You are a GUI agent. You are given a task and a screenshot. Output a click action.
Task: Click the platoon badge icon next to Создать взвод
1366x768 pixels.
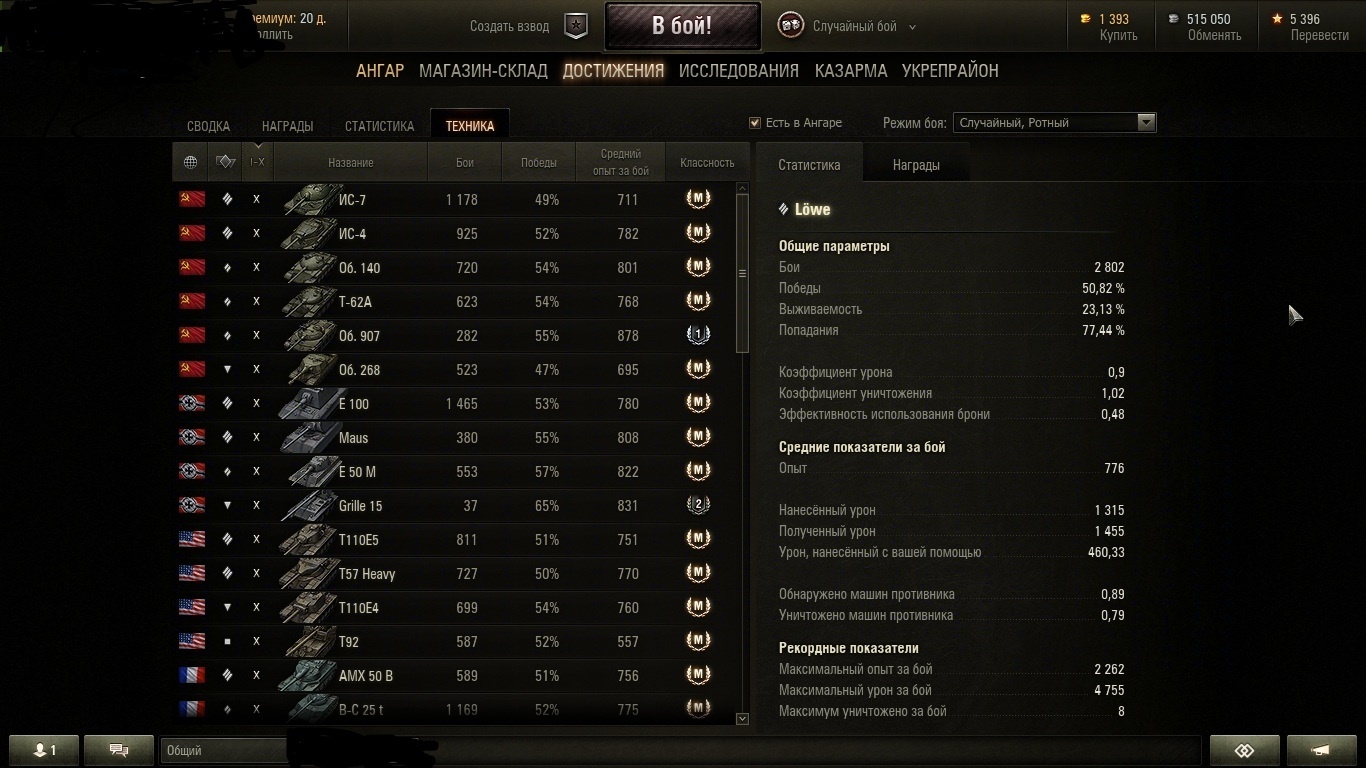pos(576,26)
